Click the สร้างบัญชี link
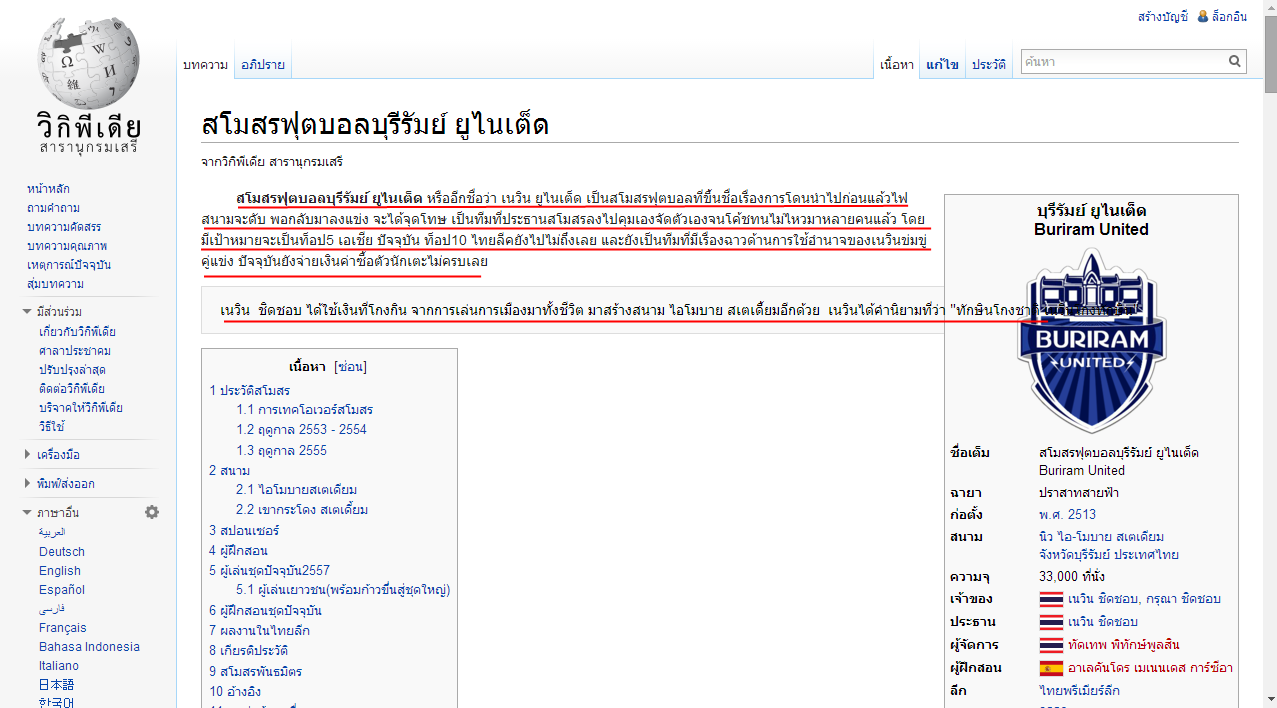This screenshot has height=708, width=1277. point(1163,17)
